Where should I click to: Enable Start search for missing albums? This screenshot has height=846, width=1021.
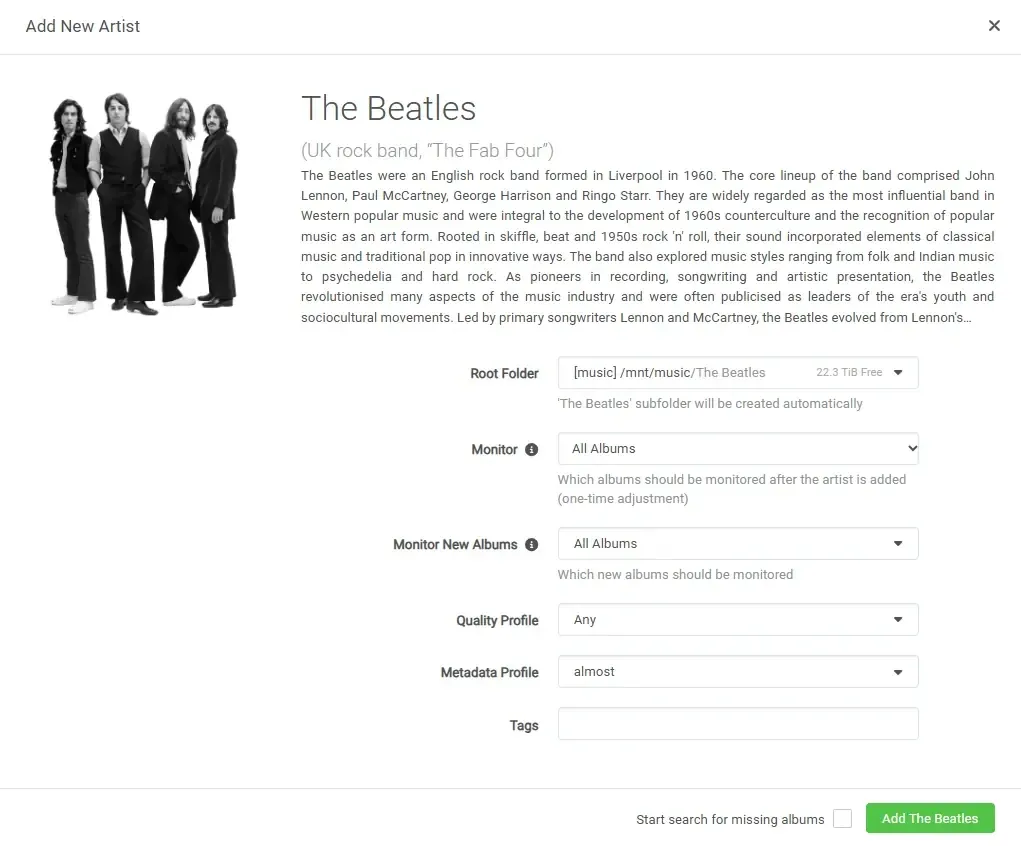click(843, 818)
